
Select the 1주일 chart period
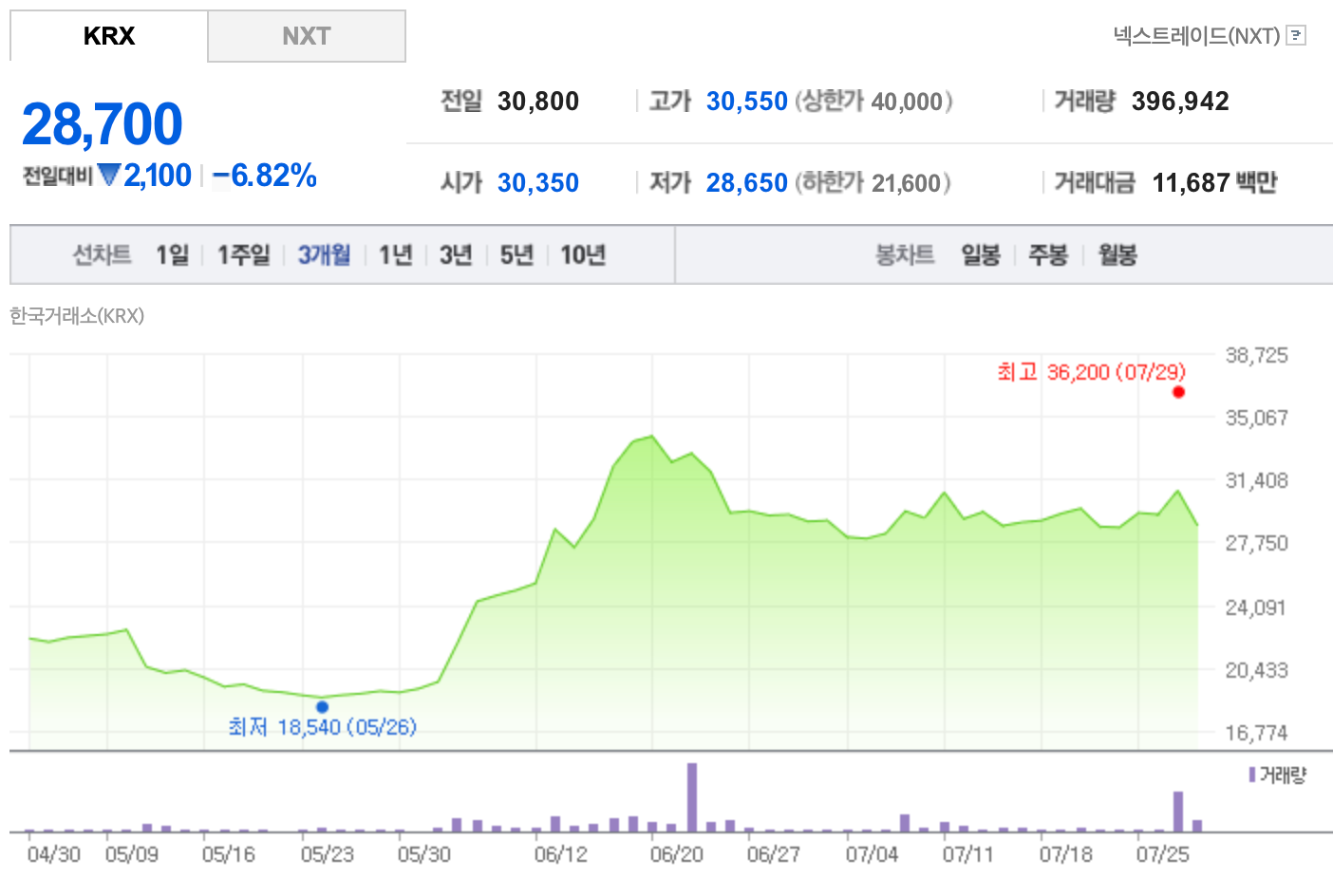coord(243,255)
